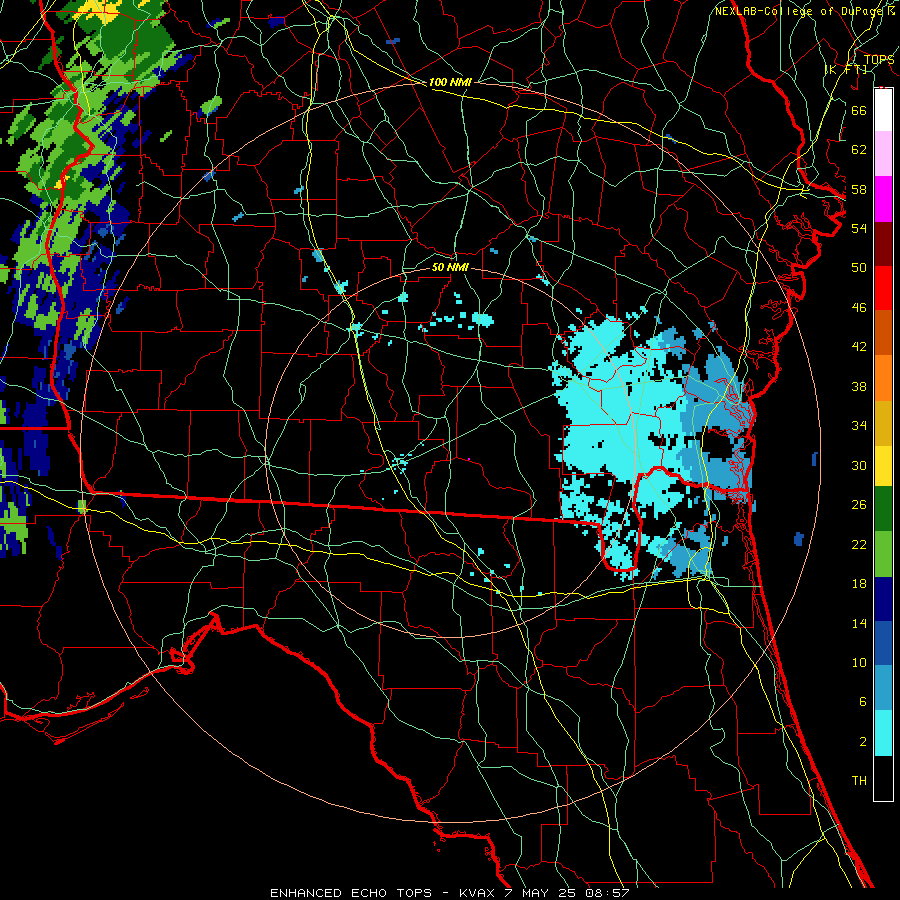Click the '30' legend value

859,465
